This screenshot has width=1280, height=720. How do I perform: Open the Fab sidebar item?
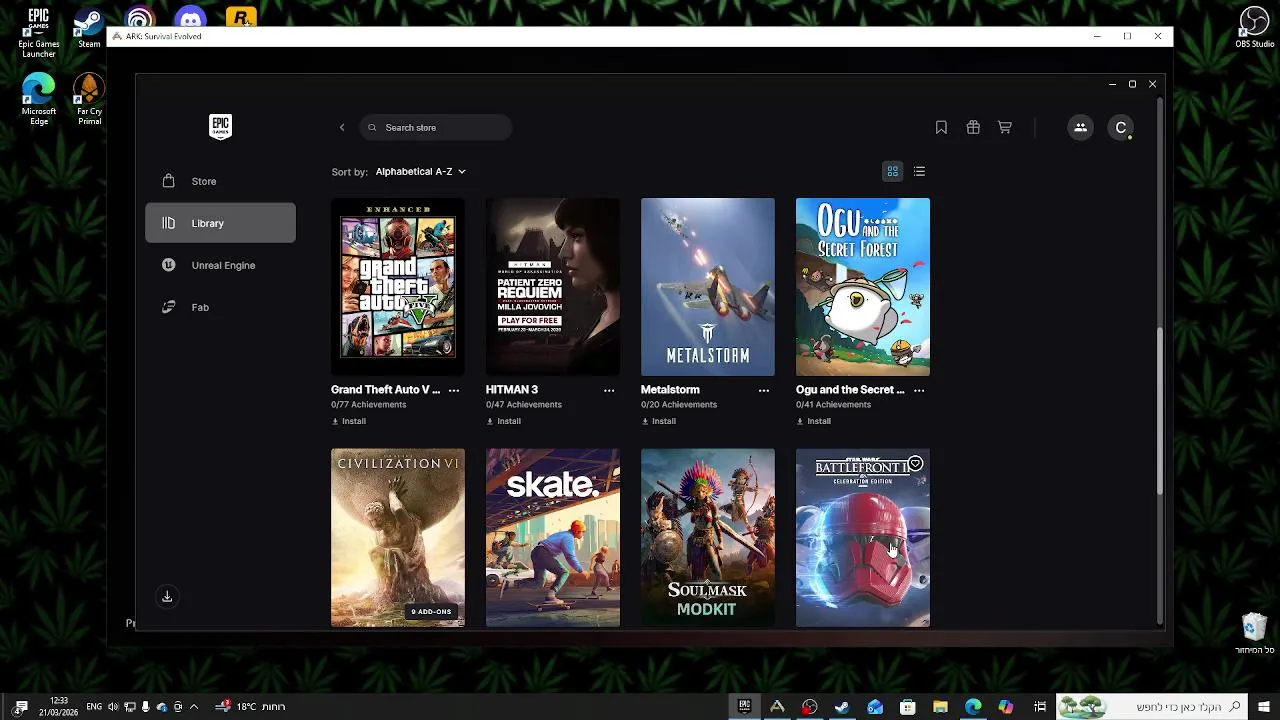(220, 307)
